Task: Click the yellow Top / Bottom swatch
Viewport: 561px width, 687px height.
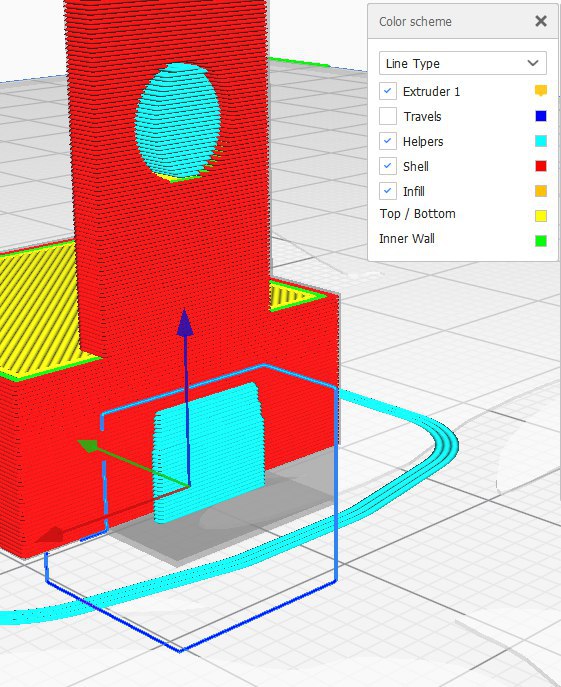Action: click(x=541, y=216)
